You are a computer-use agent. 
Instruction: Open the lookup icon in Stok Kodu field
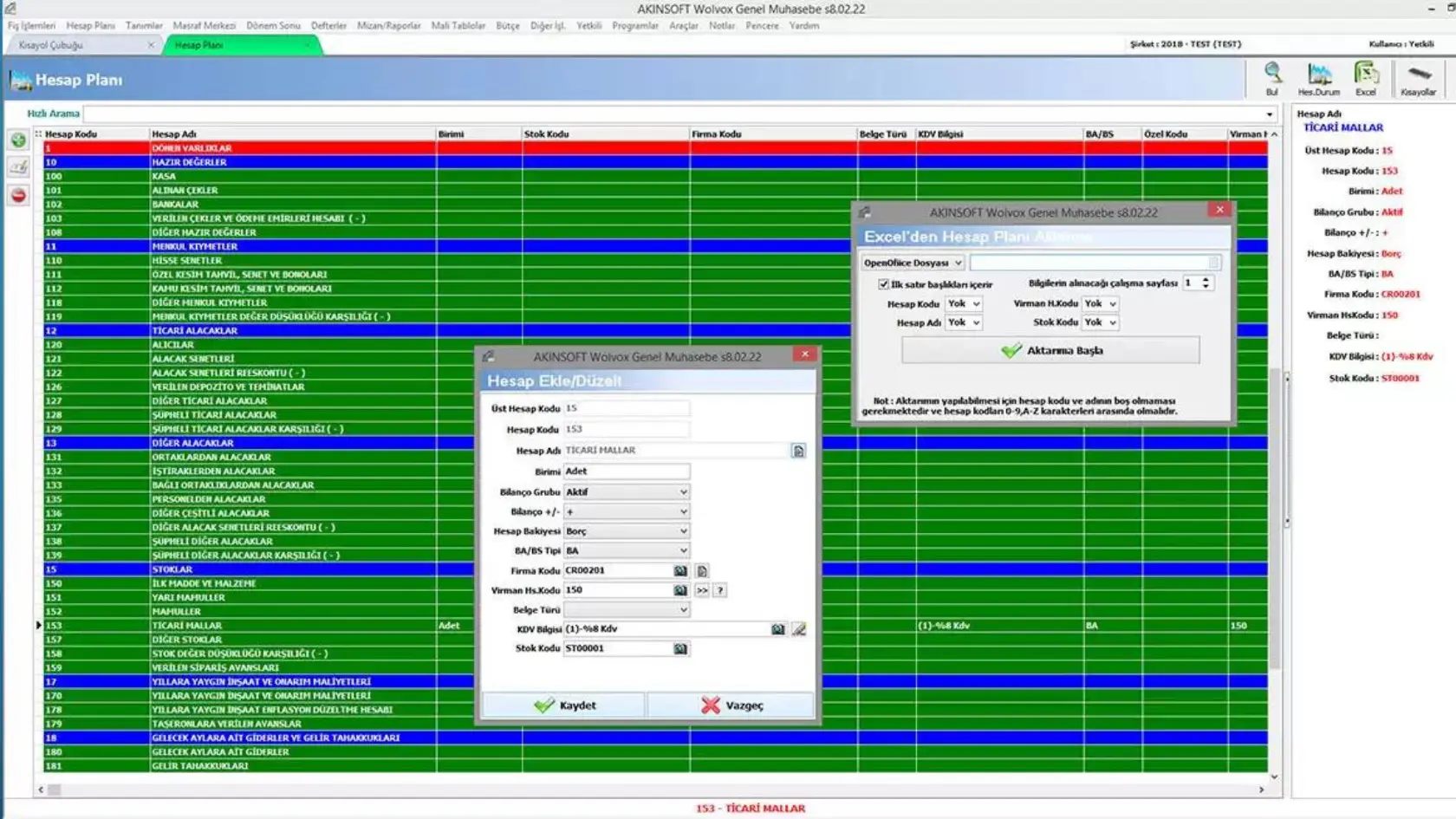pos(680,648)
